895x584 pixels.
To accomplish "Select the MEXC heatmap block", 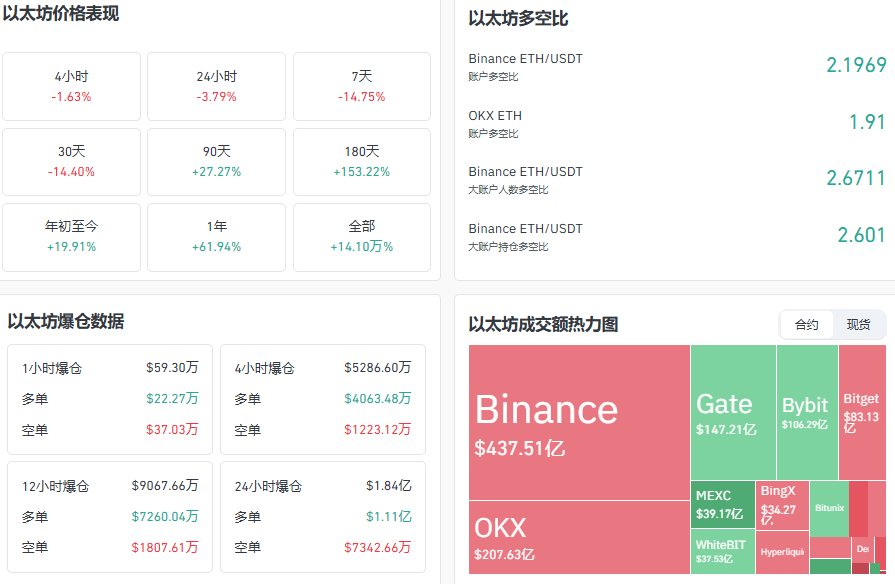I will tap(723, 505).
